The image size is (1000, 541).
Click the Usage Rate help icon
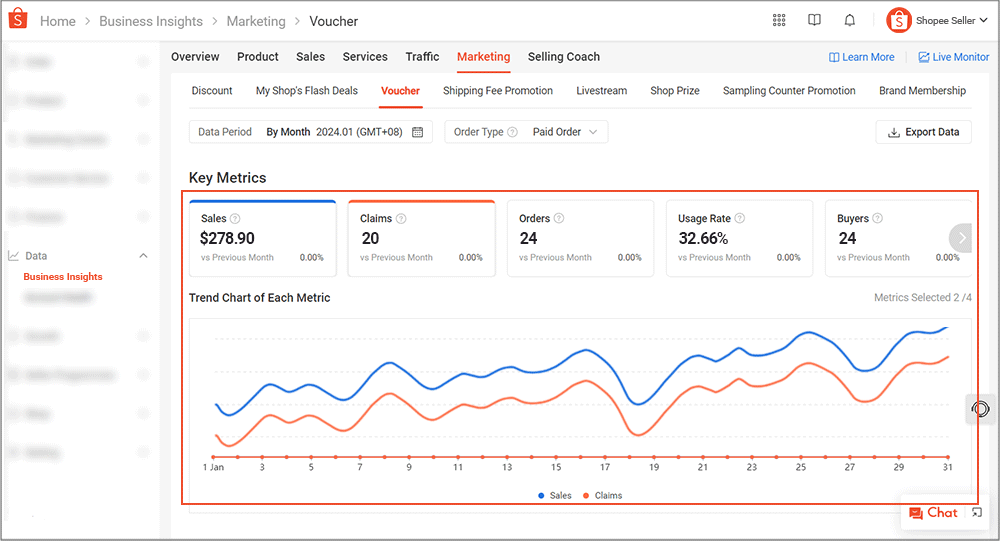[x=740, y=218]
